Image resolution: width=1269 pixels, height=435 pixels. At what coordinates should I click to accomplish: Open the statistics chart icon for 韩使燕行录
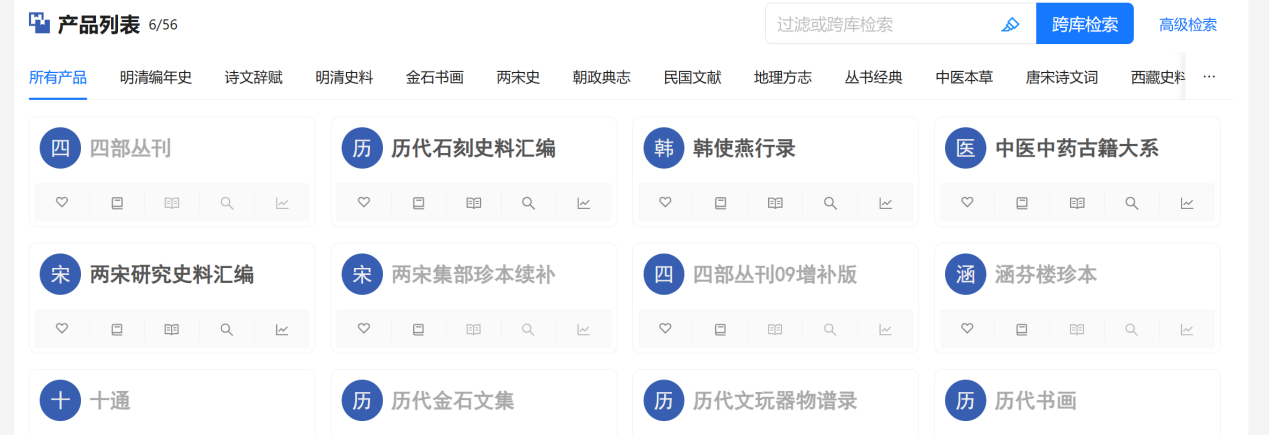point(885,203)
